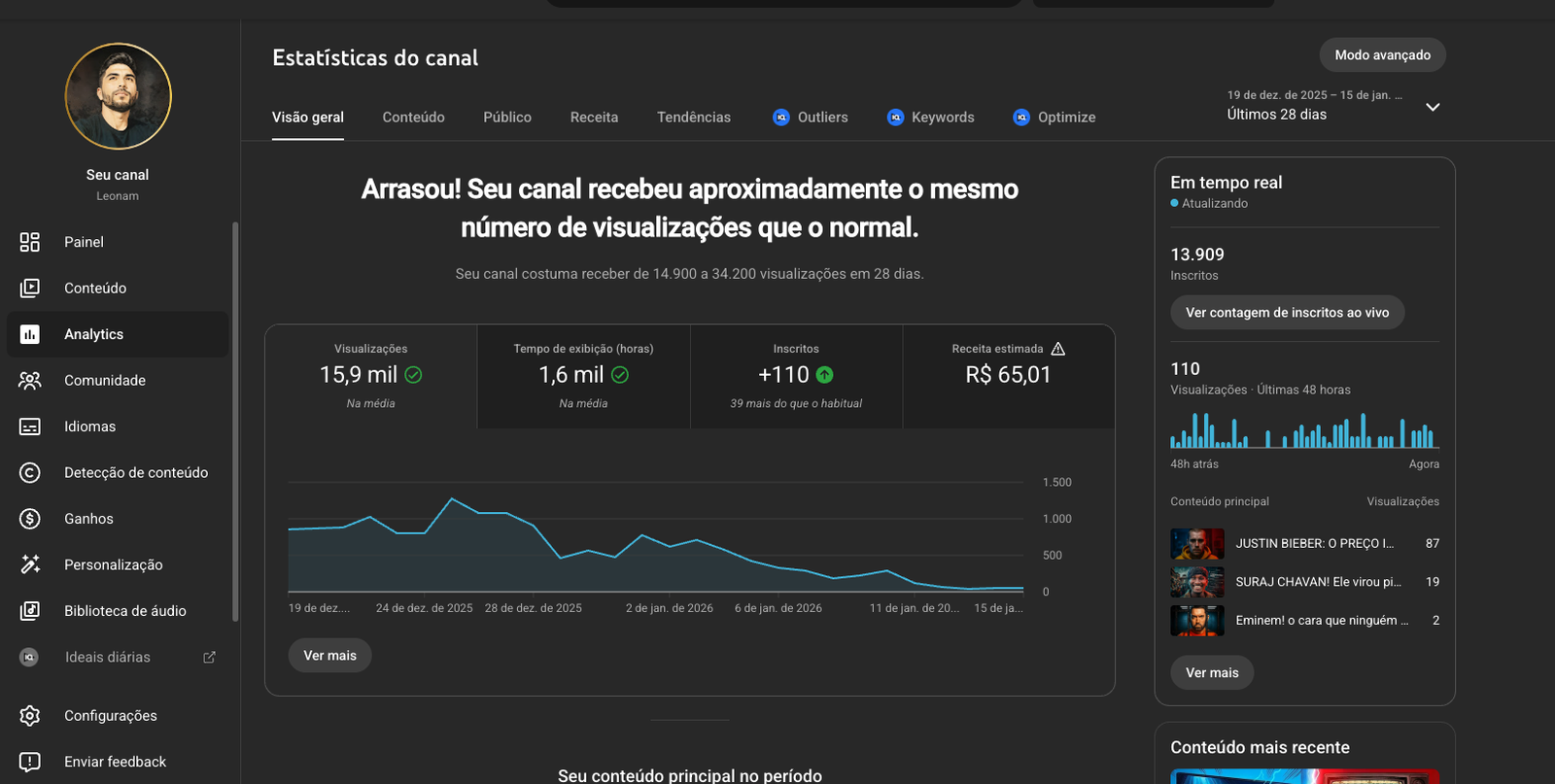Expand the date range dropdown chevron
Image resolution: width=1555 pixels, height=784 pixels.
pos(1433,107)
